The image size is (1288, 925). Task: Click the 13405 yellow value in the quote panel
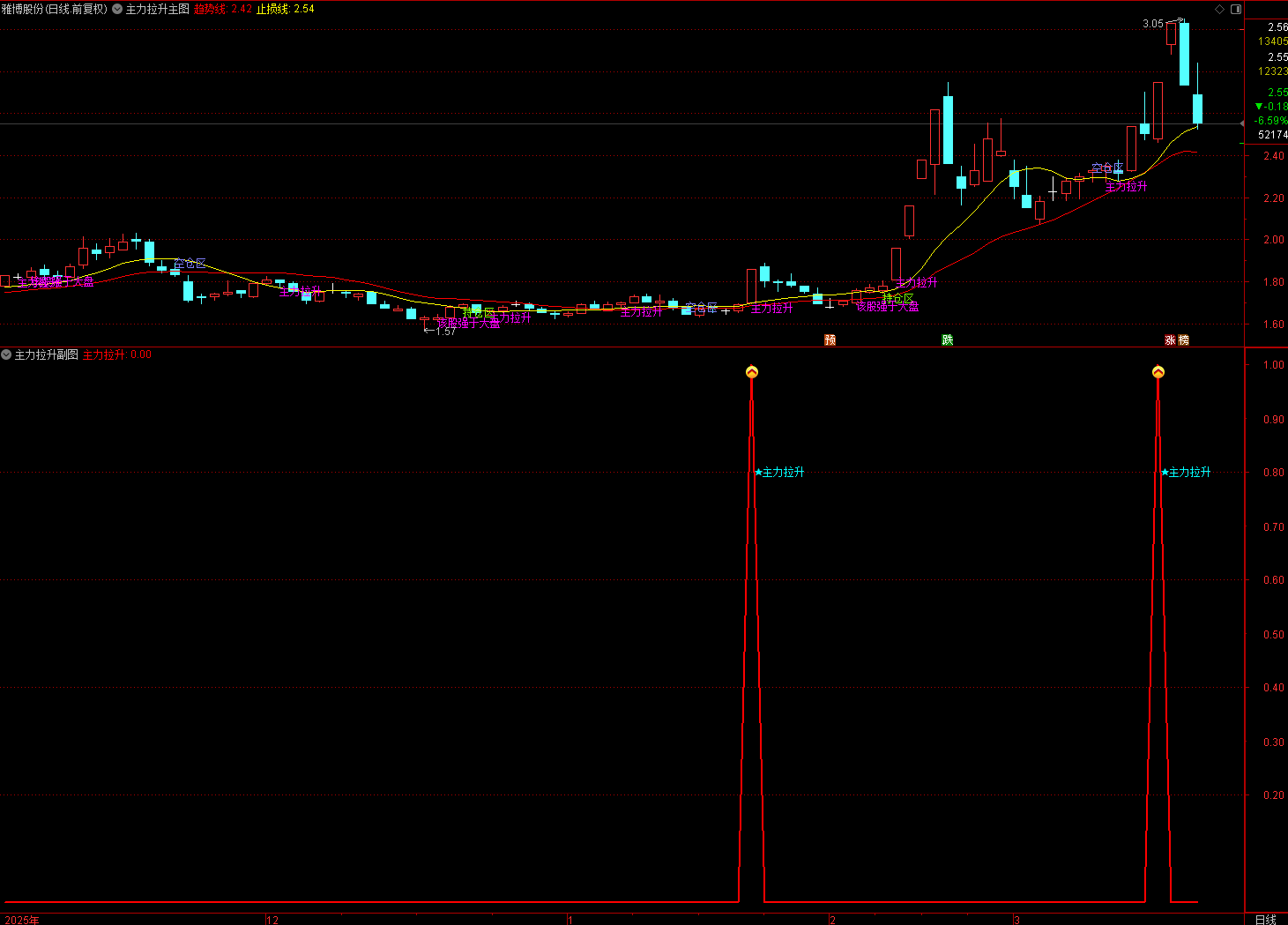pos(1273,41)
